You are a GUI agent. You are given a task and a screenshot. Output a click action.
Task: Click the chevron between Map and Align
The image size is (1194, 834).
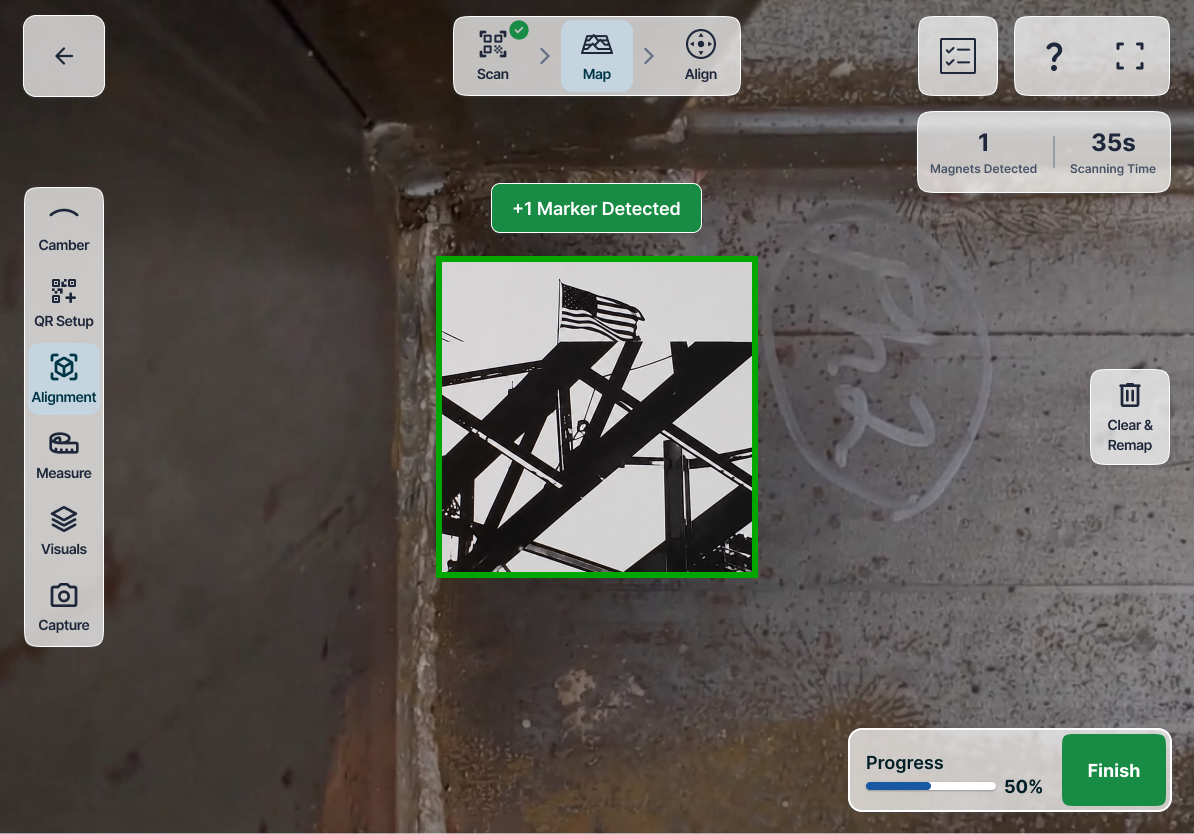point(649,56)
